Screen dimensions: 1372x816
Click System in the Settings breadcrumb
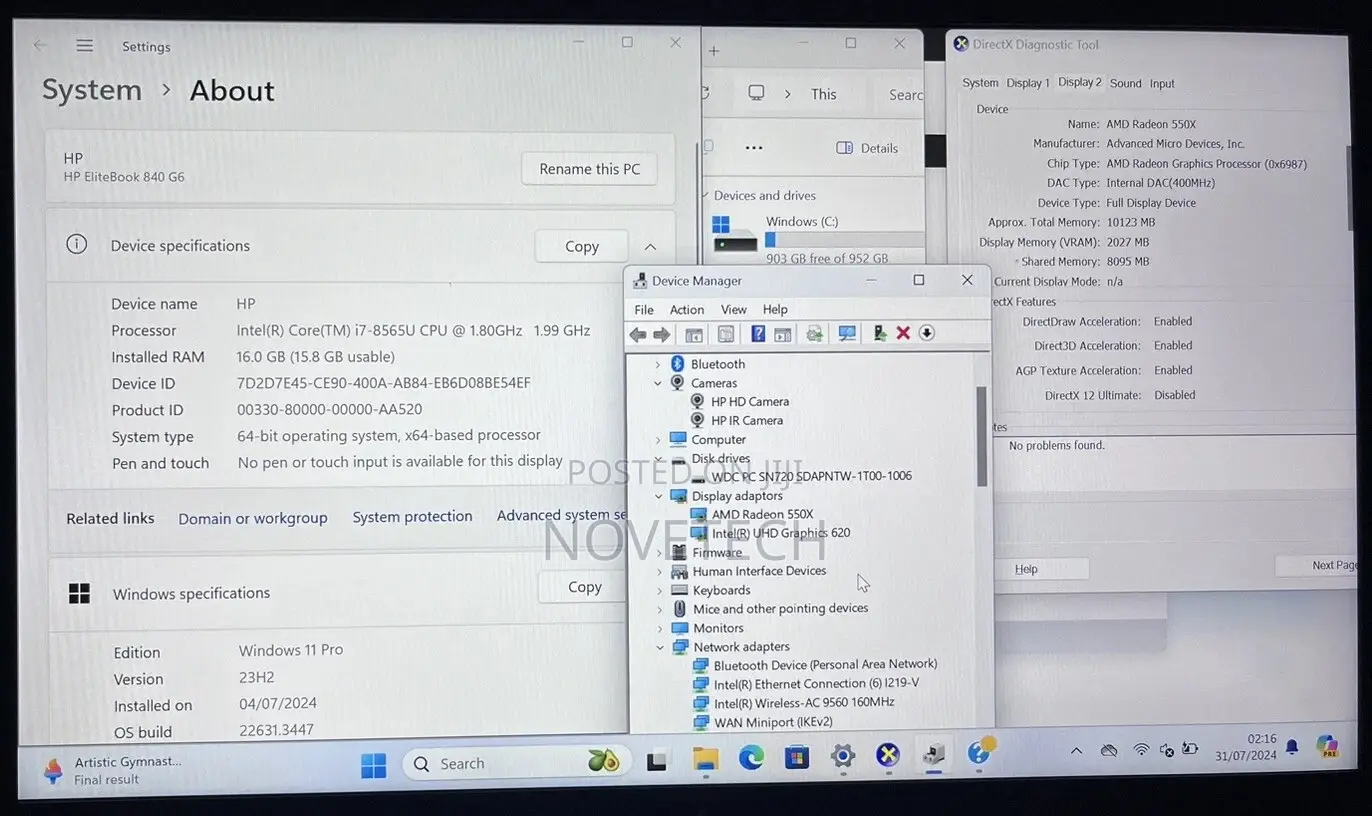pos(92,90)
